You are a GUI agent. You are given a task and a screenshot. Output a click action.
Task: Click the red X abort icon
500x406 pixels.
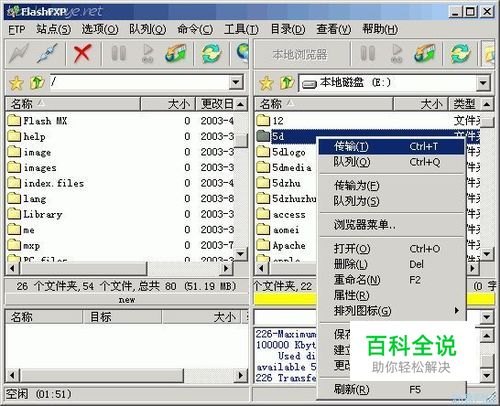[x=82, y=53]
